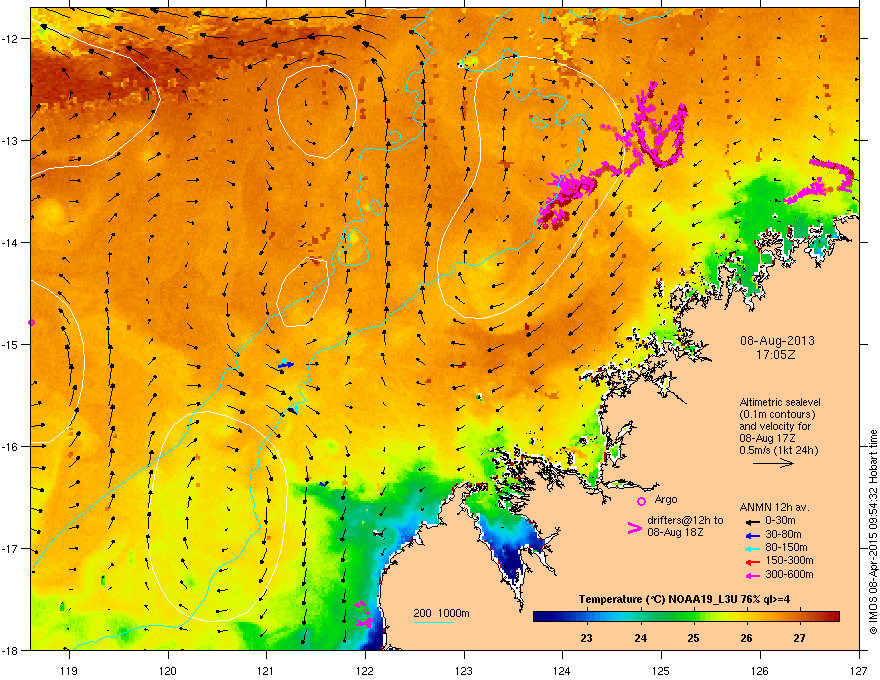Click the longitude axis label 121

[x=266, y=670]
